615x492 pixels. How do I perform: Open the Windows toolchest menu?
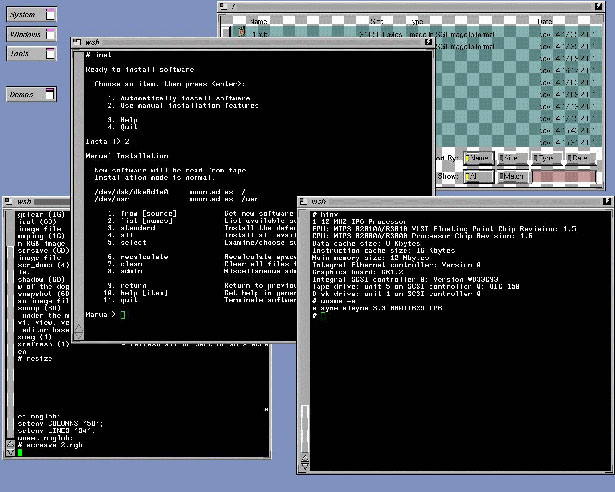tap(31, 34)
